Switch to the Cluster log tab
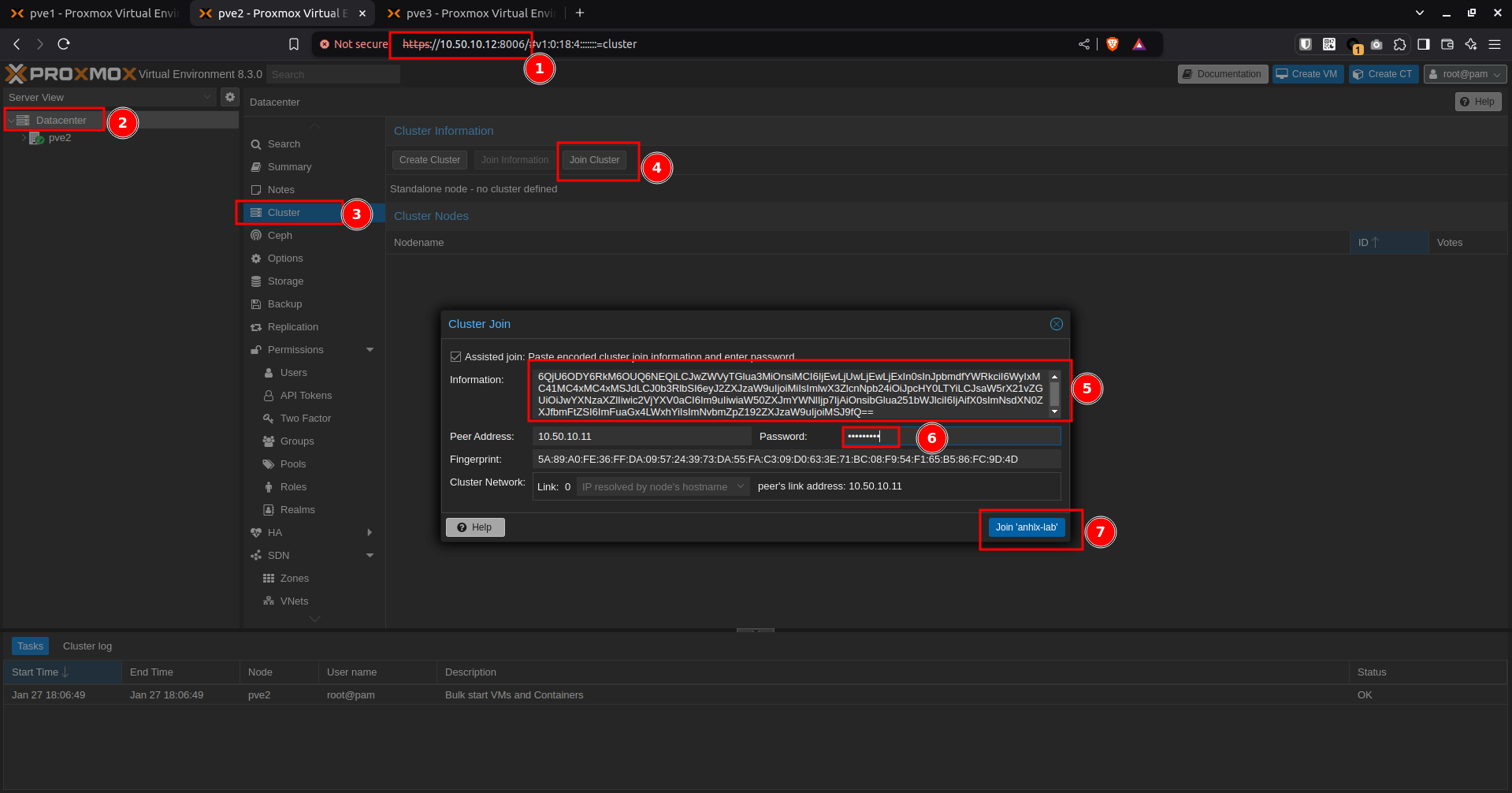 point(87,646)
